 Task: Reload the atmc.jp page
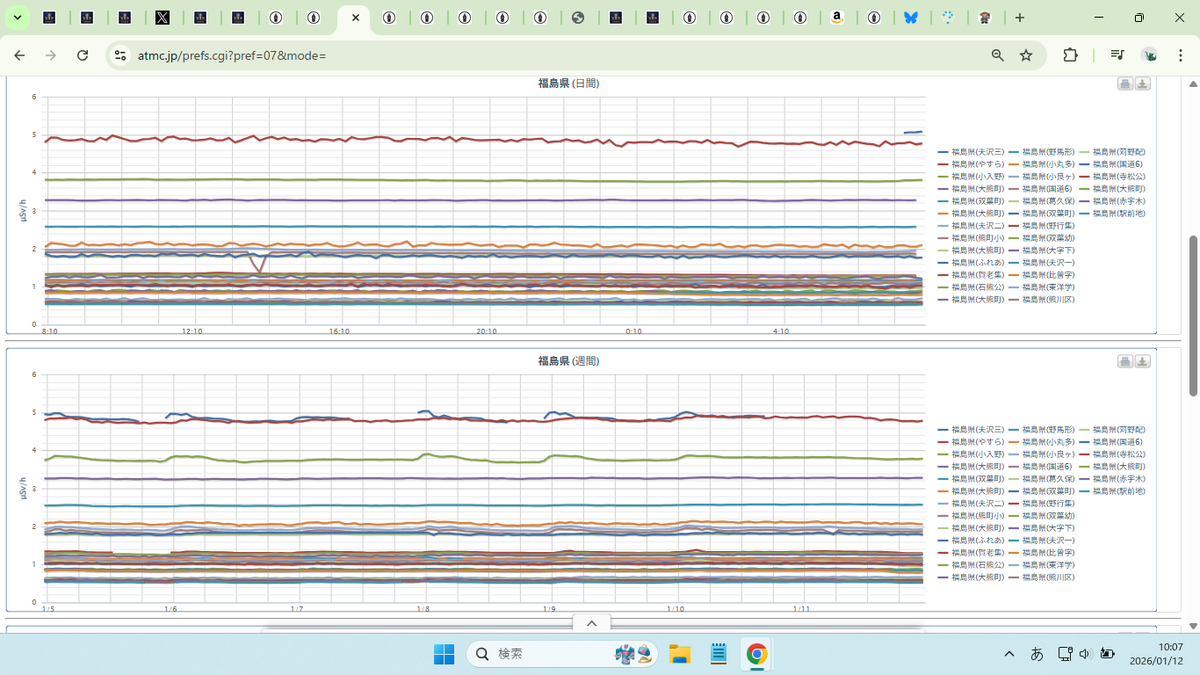tap(83, 55)
